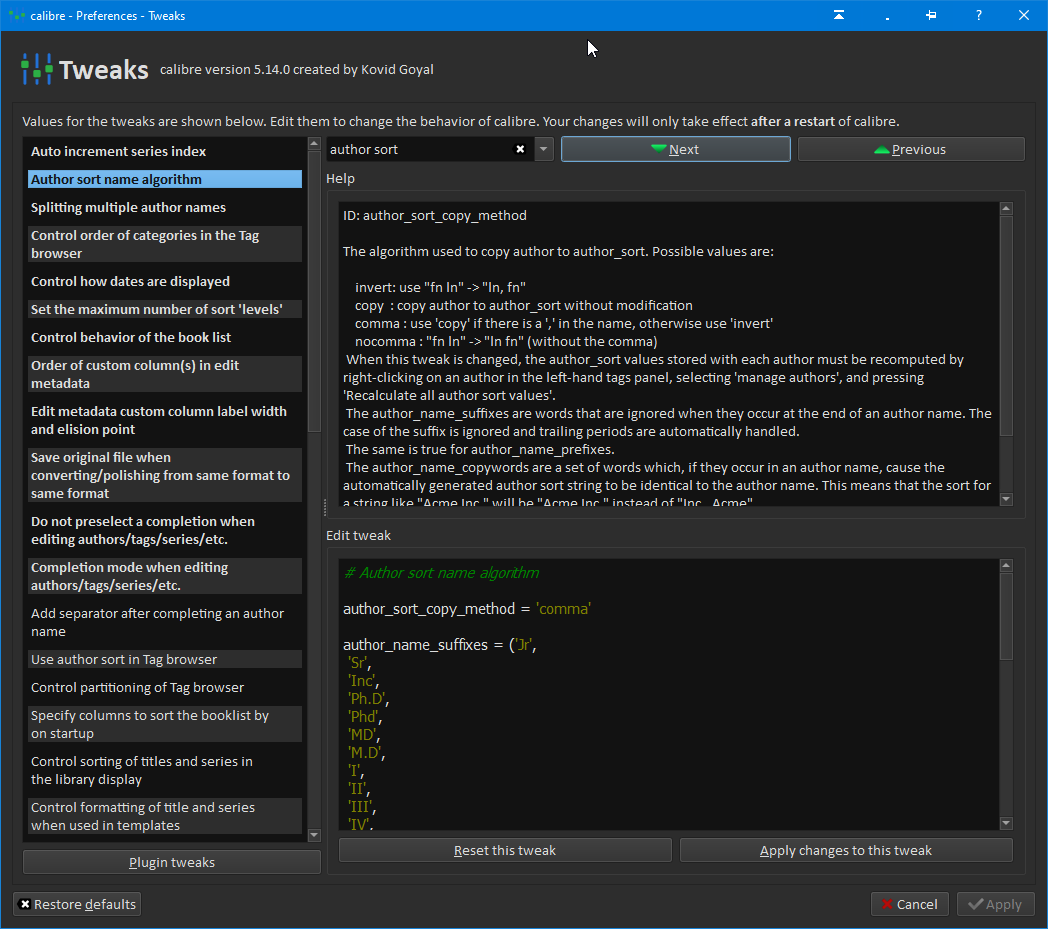Restore defaults for all tweaks
This screenshot has height=929, width=1048.
[x=77, y=904]
